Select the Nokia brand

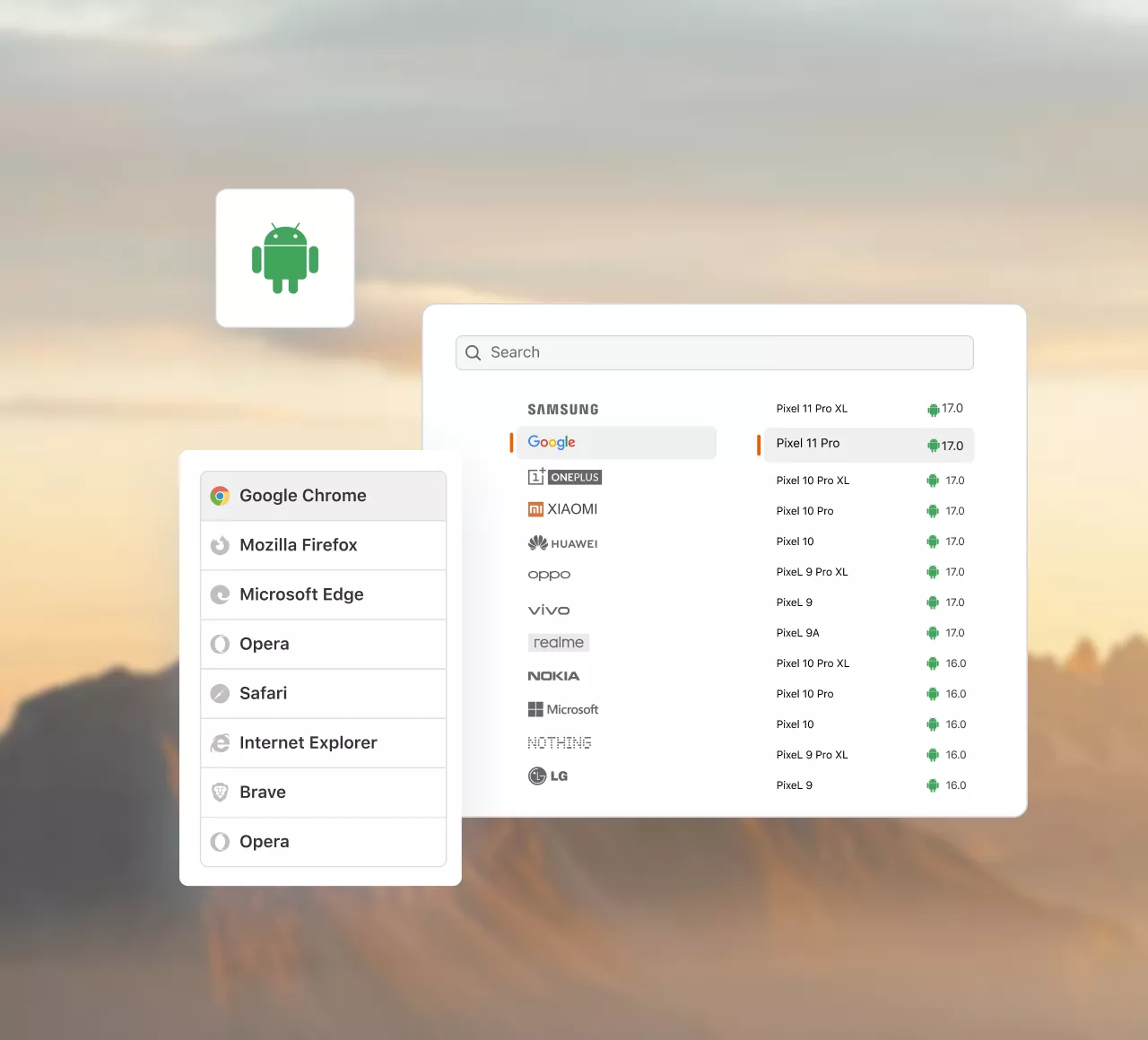tap(553, 676)
